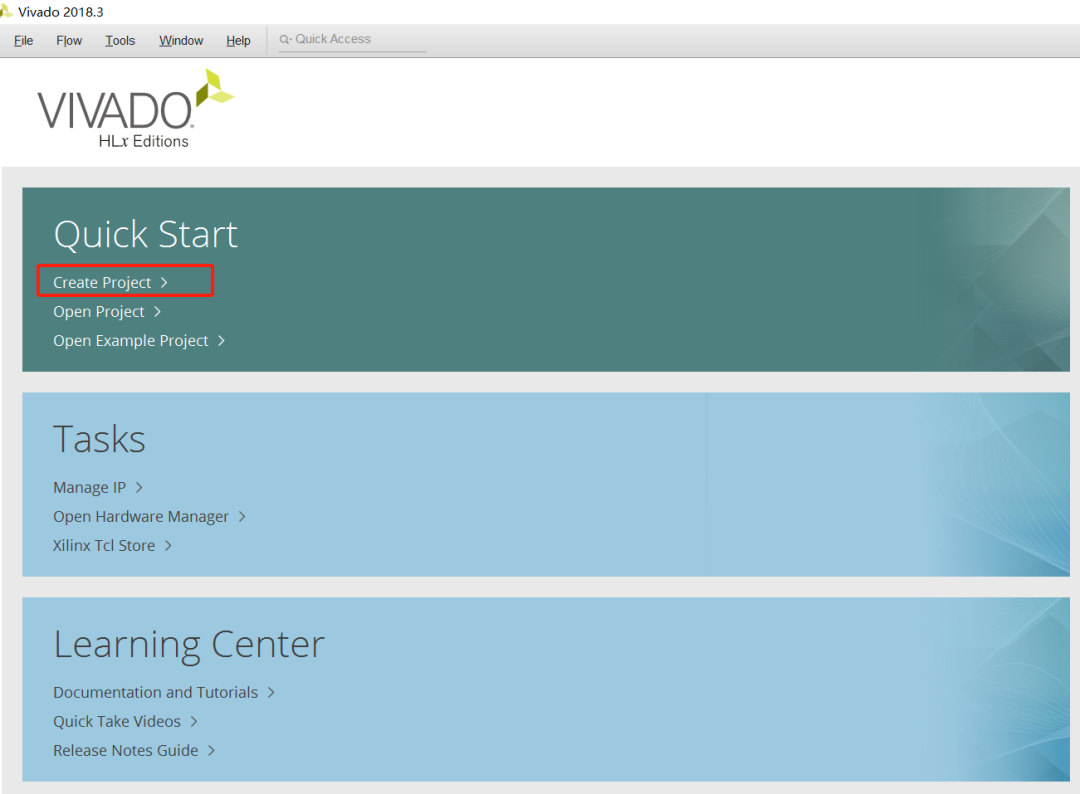Click the Quick Start heading
This screenshot has width=1080, height=794.
tap(145, 234)
